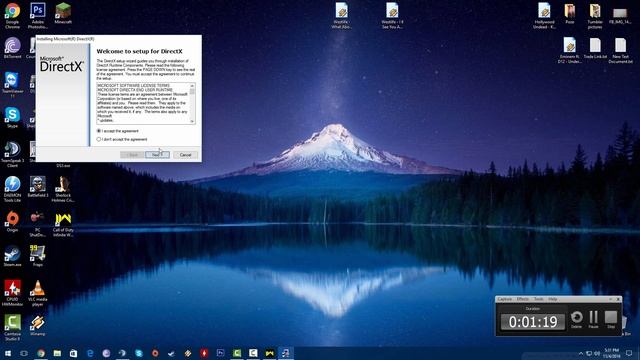Open Skype from the taskbar
The height and width of the screenshot is (360, 640).
pyautogui.click(x=139, y=353)
